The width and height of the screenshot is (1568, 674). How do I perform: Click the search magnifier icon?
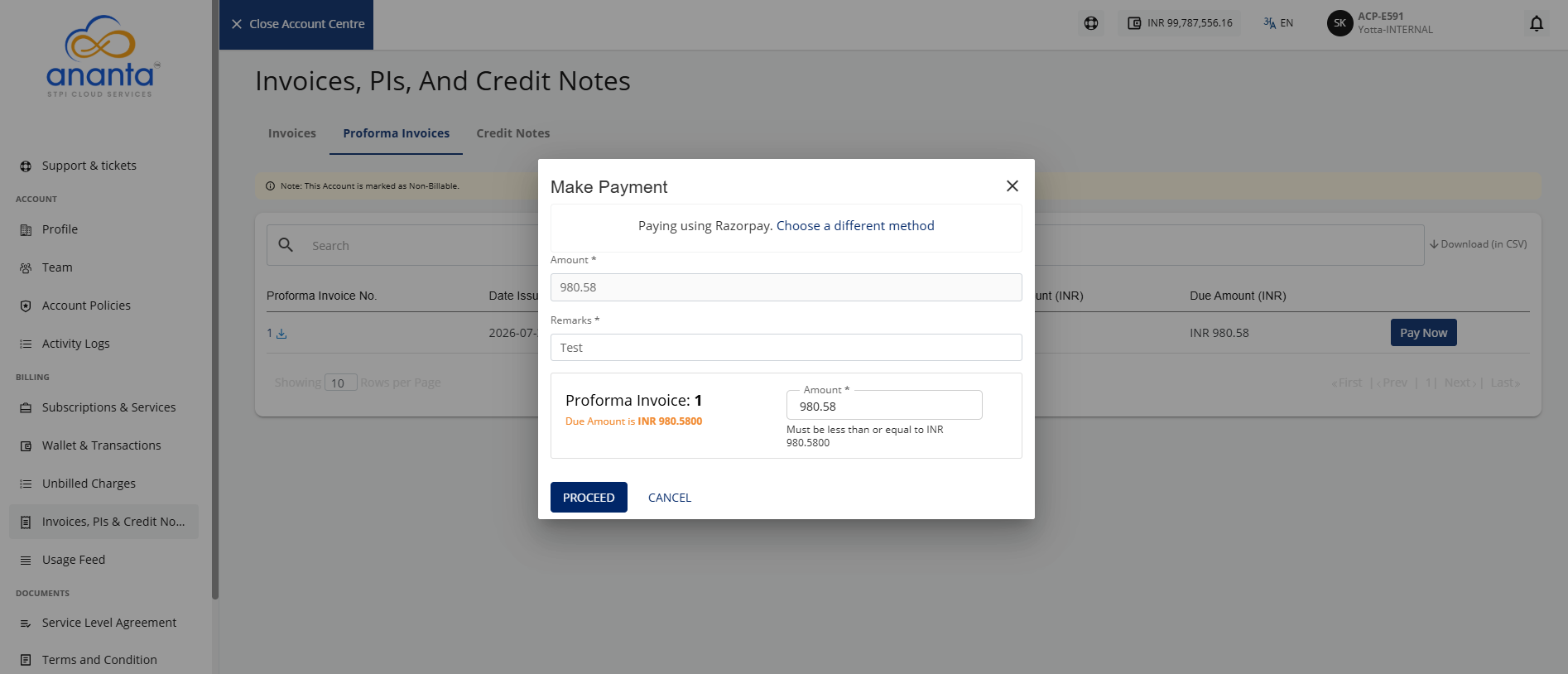click(x=286, y=245)
